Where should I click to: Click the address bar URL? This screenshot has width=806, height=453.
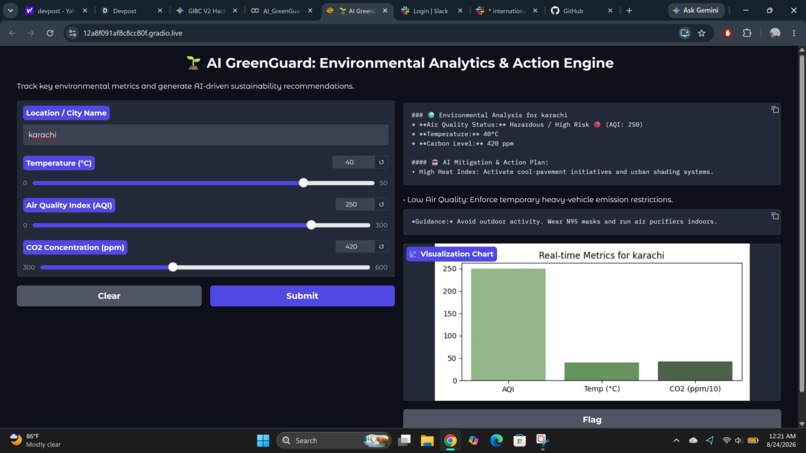pyautogui.click(x=133, y=33)
